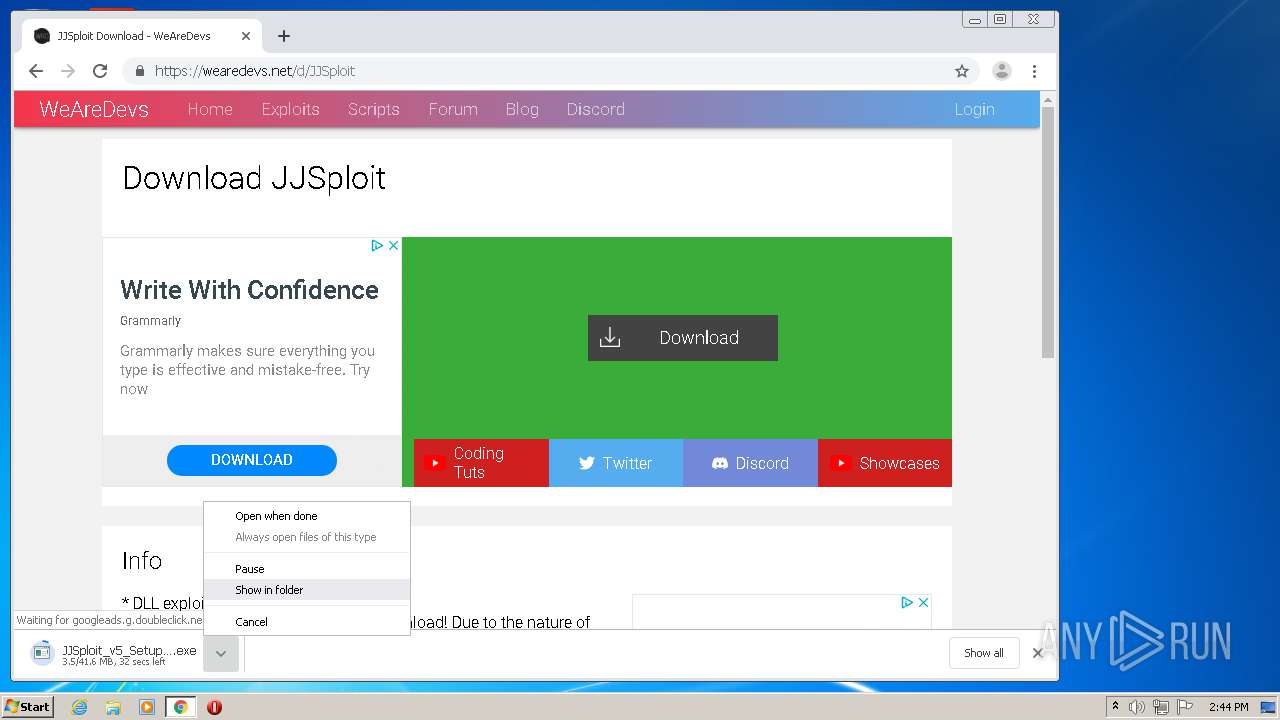Click the browser back arrow
This screenshot has height=720, width=1280.
pos(36,71)
